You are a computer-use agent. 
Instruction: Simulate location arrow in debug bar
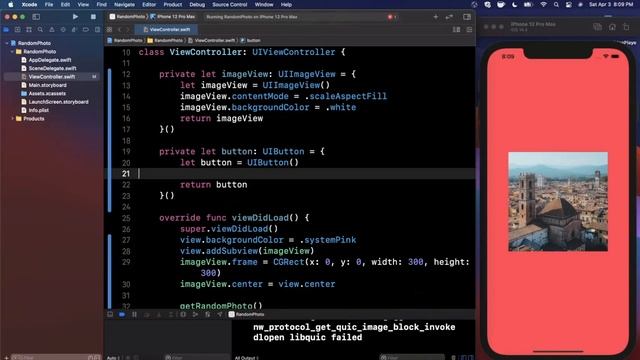(220, 314)
